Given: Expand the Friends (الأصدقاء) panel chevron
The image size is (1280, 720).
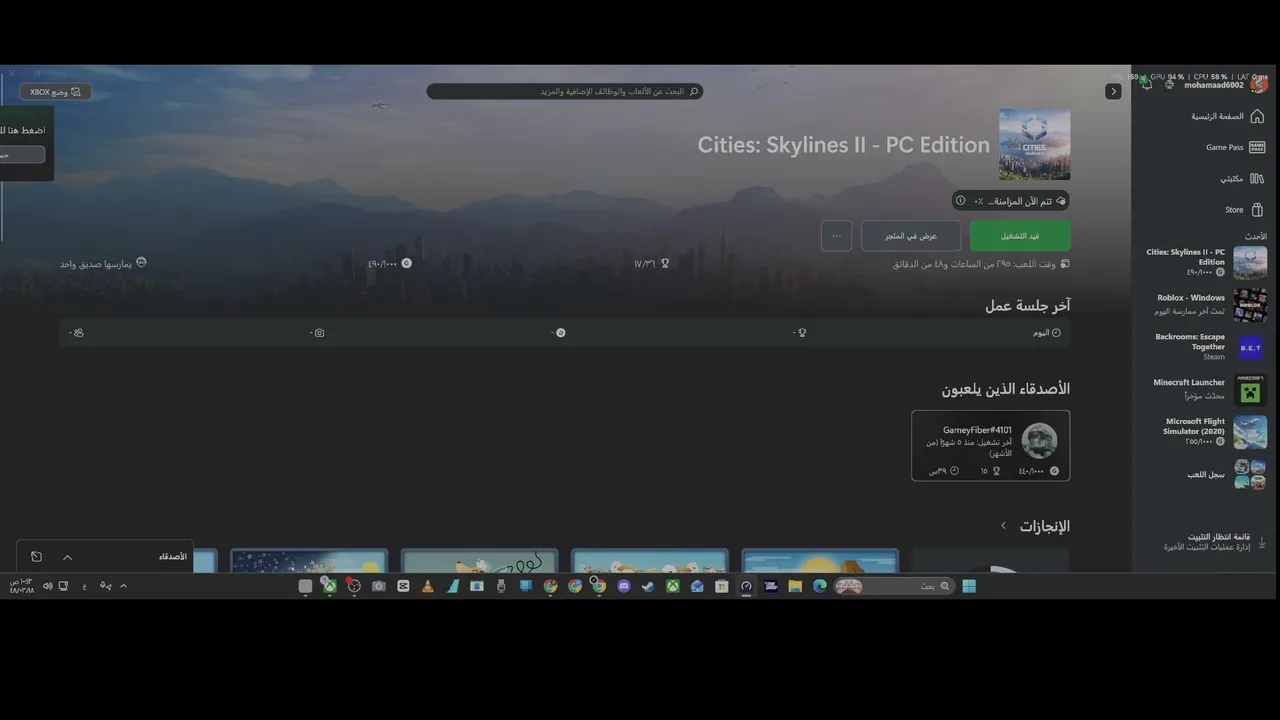Looking at the screenshot, I should pos(67,557).
